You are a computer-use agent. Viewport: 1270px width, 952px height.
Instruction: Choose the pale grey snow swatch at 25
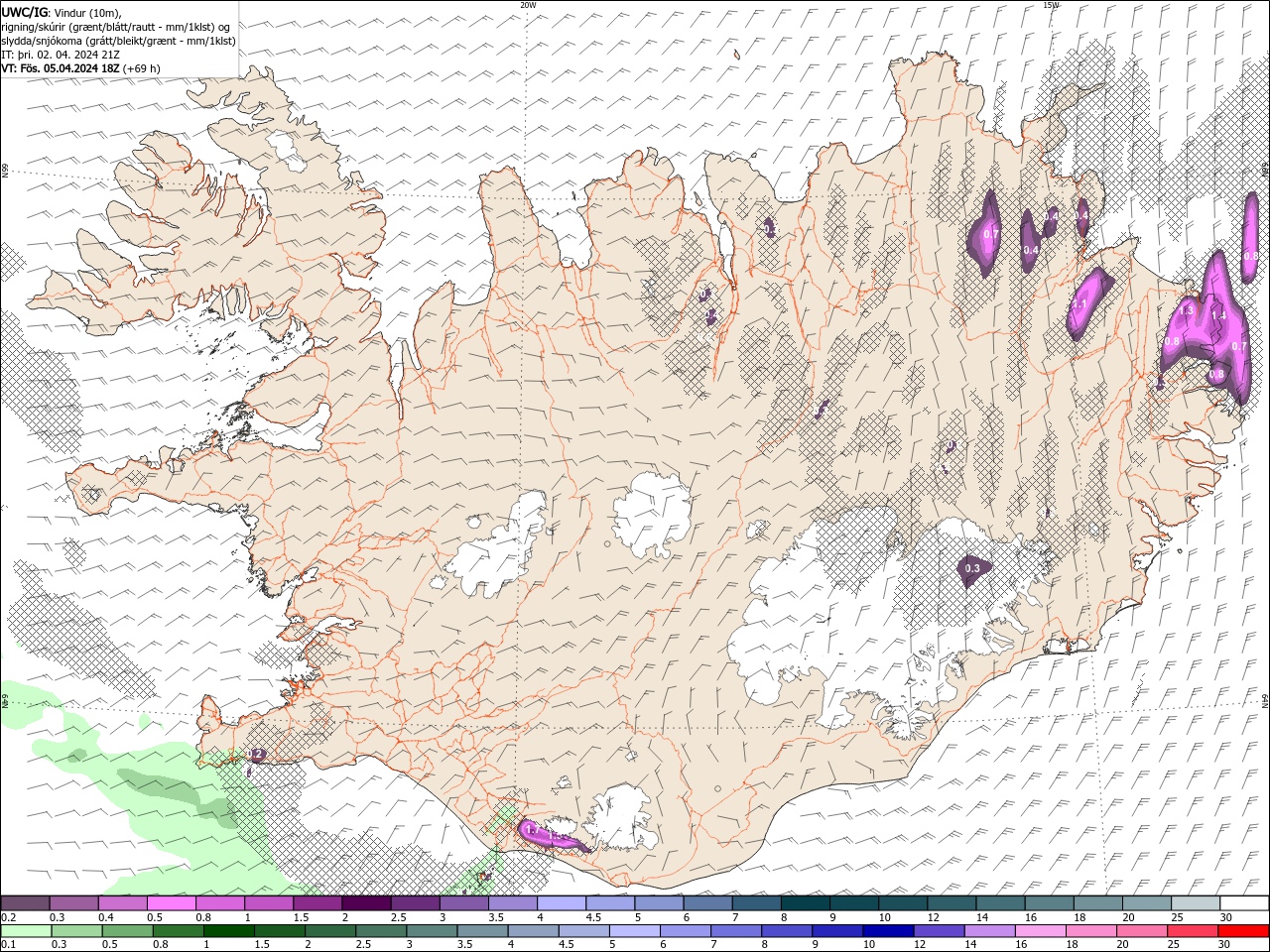pyautogui.click(x=1196, y=903)
